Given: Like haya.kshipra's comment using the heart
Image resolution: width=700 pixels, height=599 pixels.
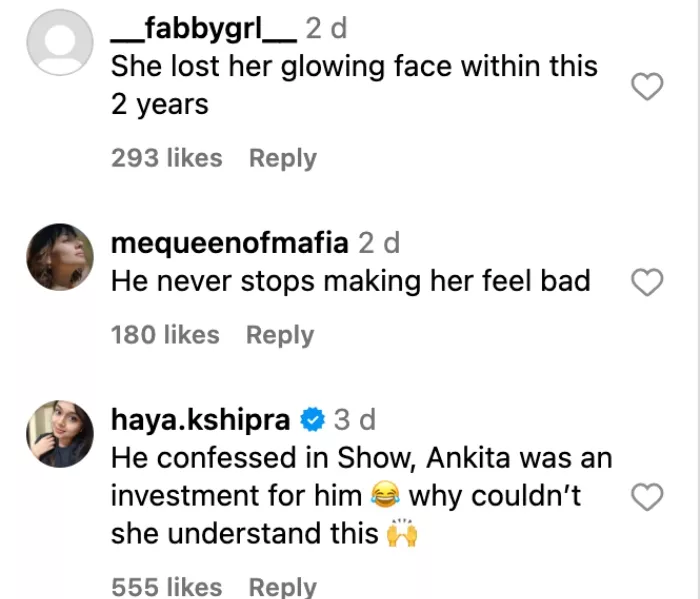Looking at the screenshot, I should [649, 496].
